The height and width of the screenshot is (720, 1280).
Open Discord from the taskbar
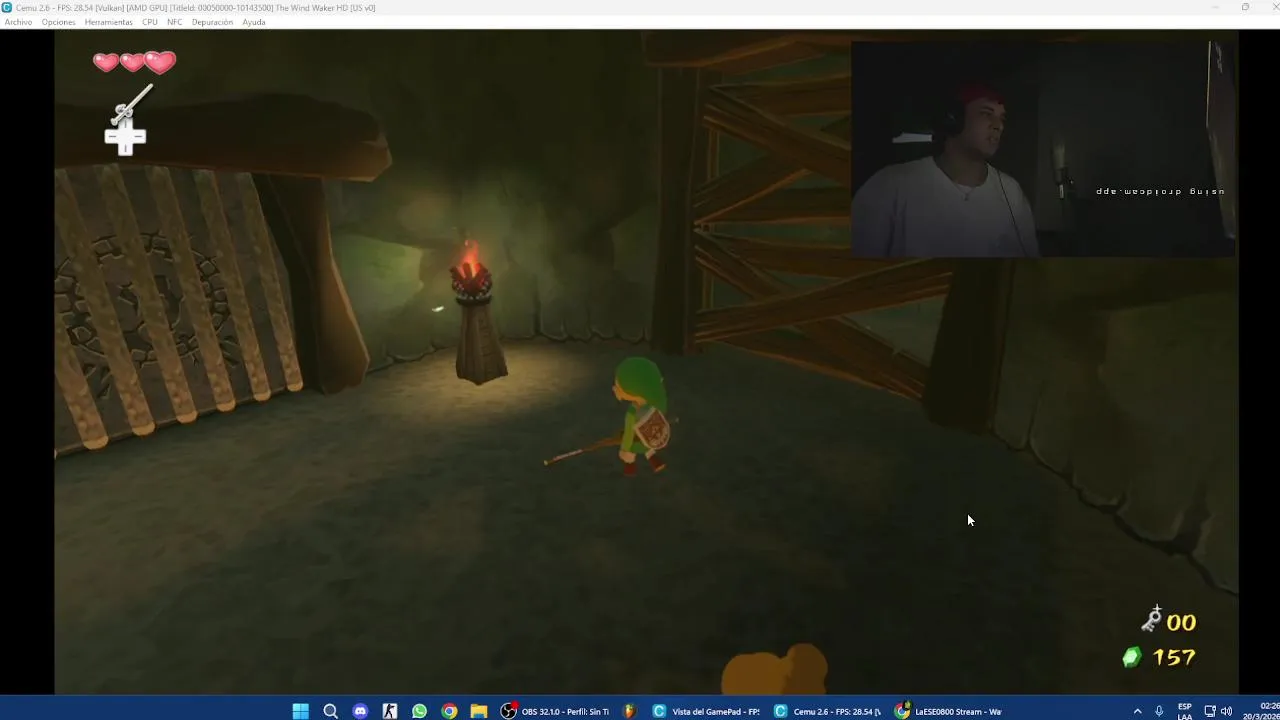[x=360, y=711]
